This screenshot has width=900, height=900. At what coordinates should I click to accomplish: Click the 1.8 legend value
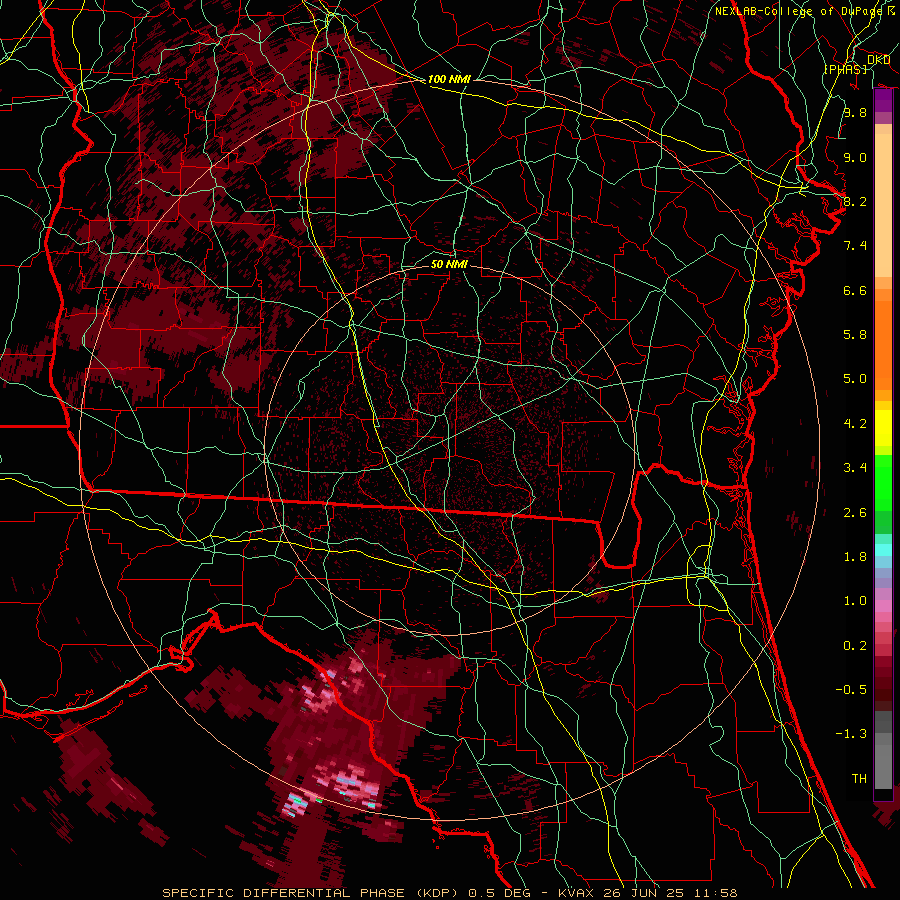(855, 557)
